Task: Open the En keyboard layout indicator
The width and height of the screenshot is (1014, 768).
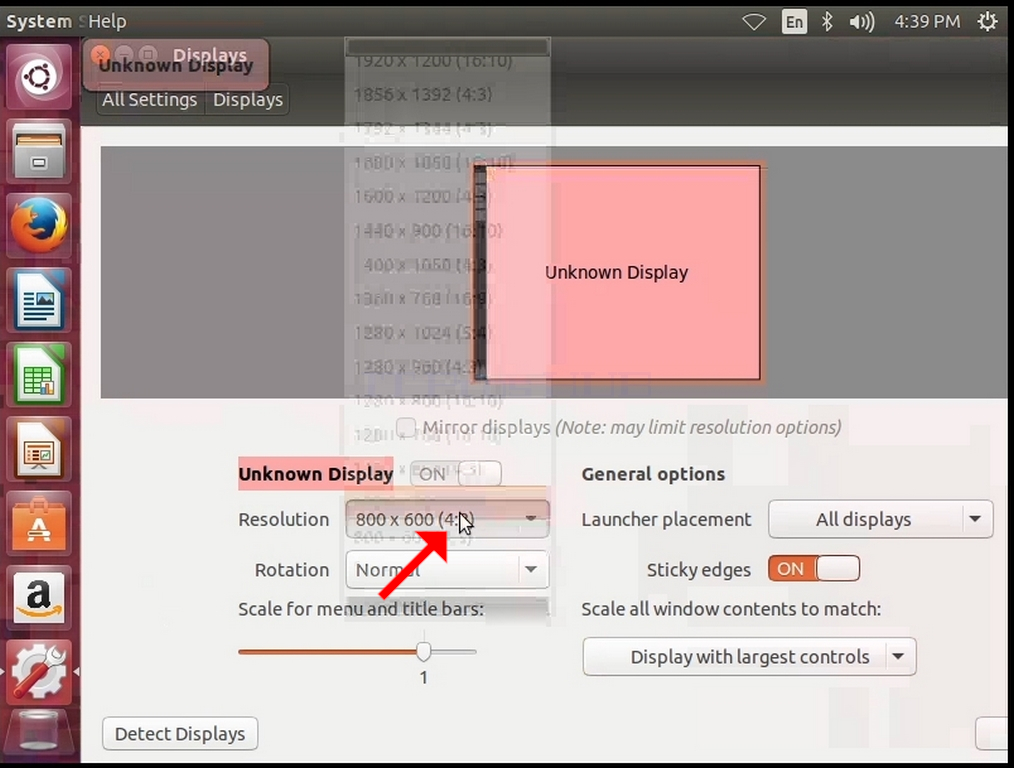Action: (794, 22)
